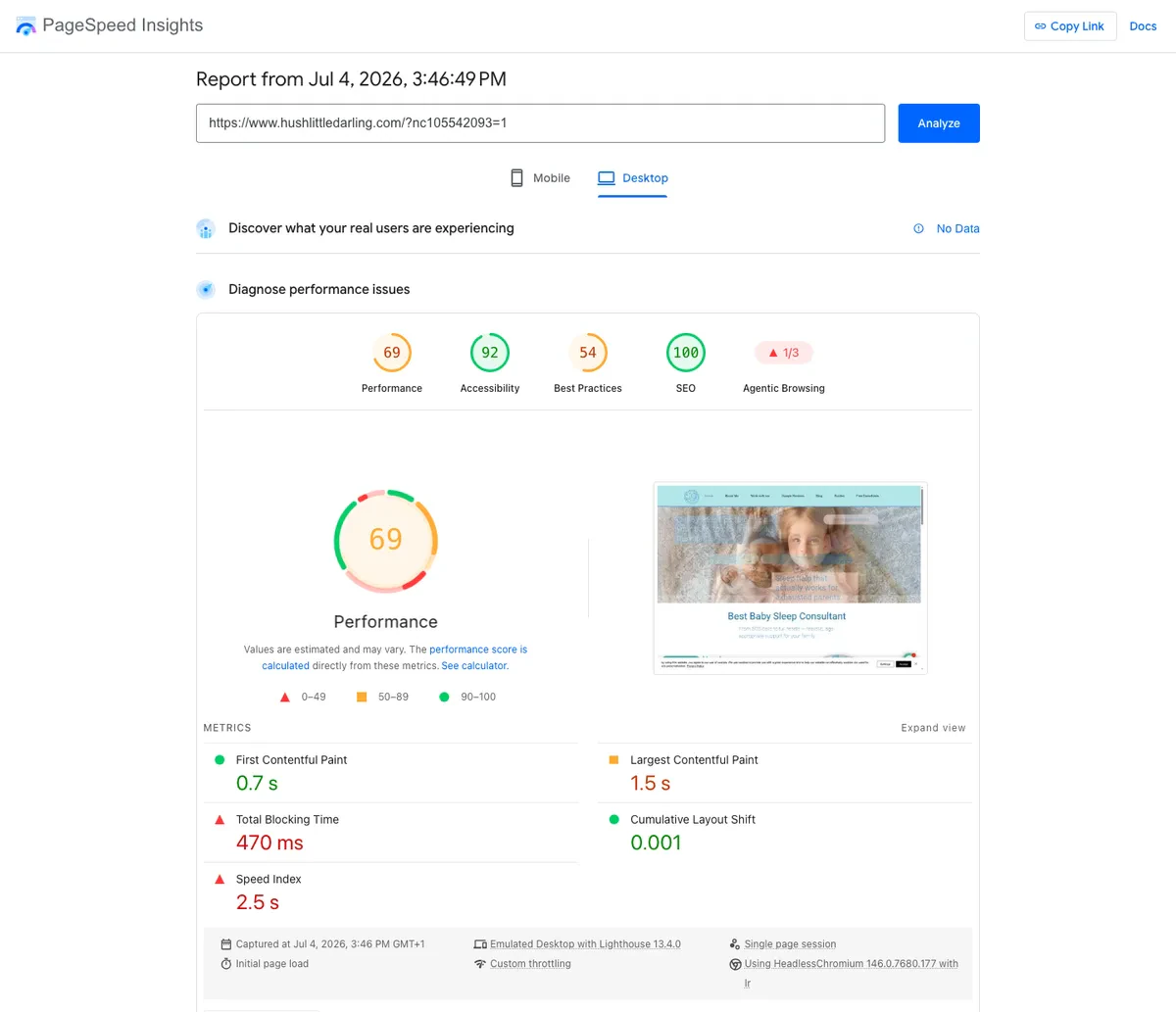This screenshot has width=1176, height=1012.
Task: Click the Largest Contentful Paint 1.5 s value
Action: point(651,783)
